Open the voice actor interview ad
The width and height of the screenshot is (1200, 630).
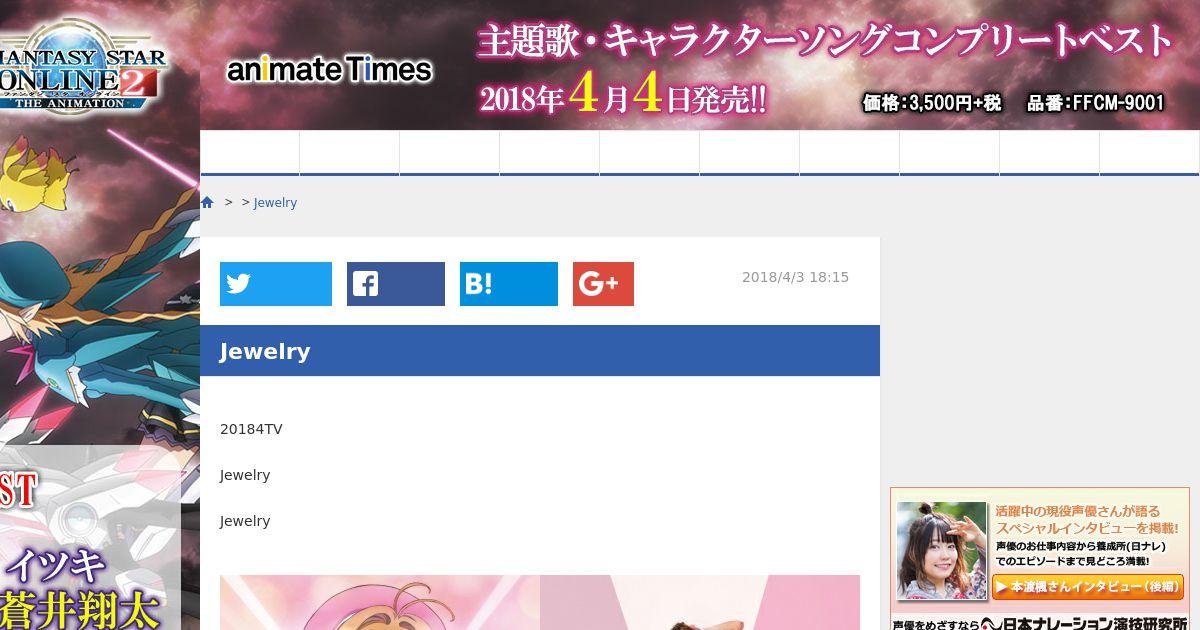1040,558
